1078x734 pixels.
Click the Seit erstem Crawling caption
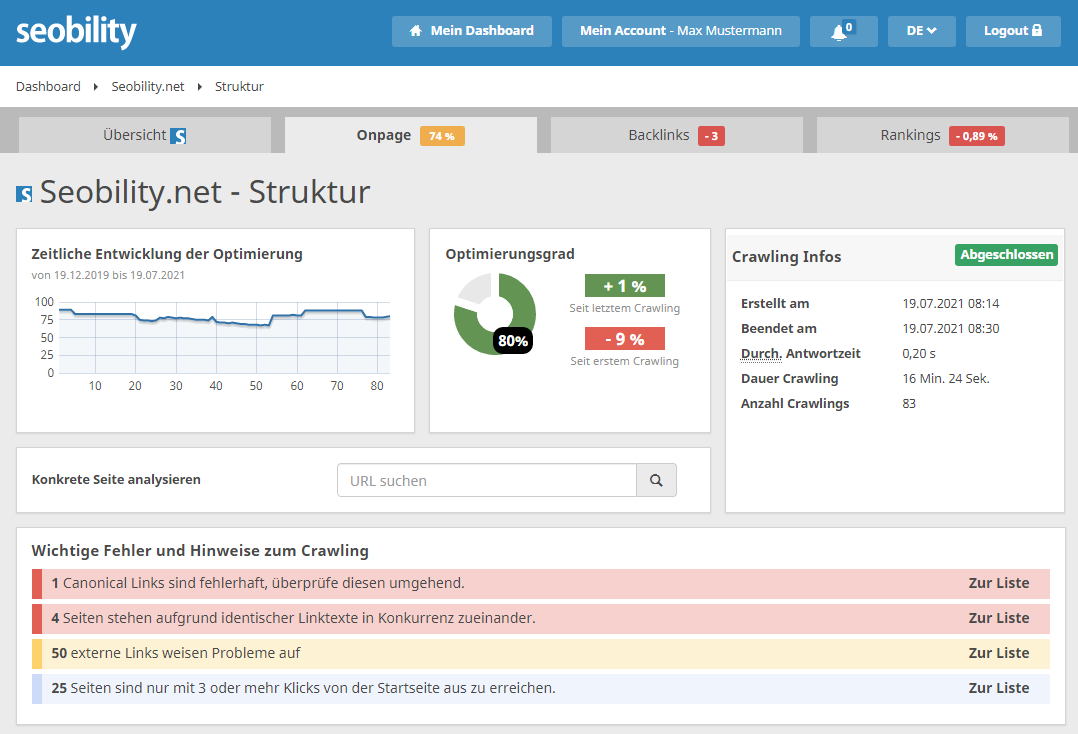[x=625, y=362]
